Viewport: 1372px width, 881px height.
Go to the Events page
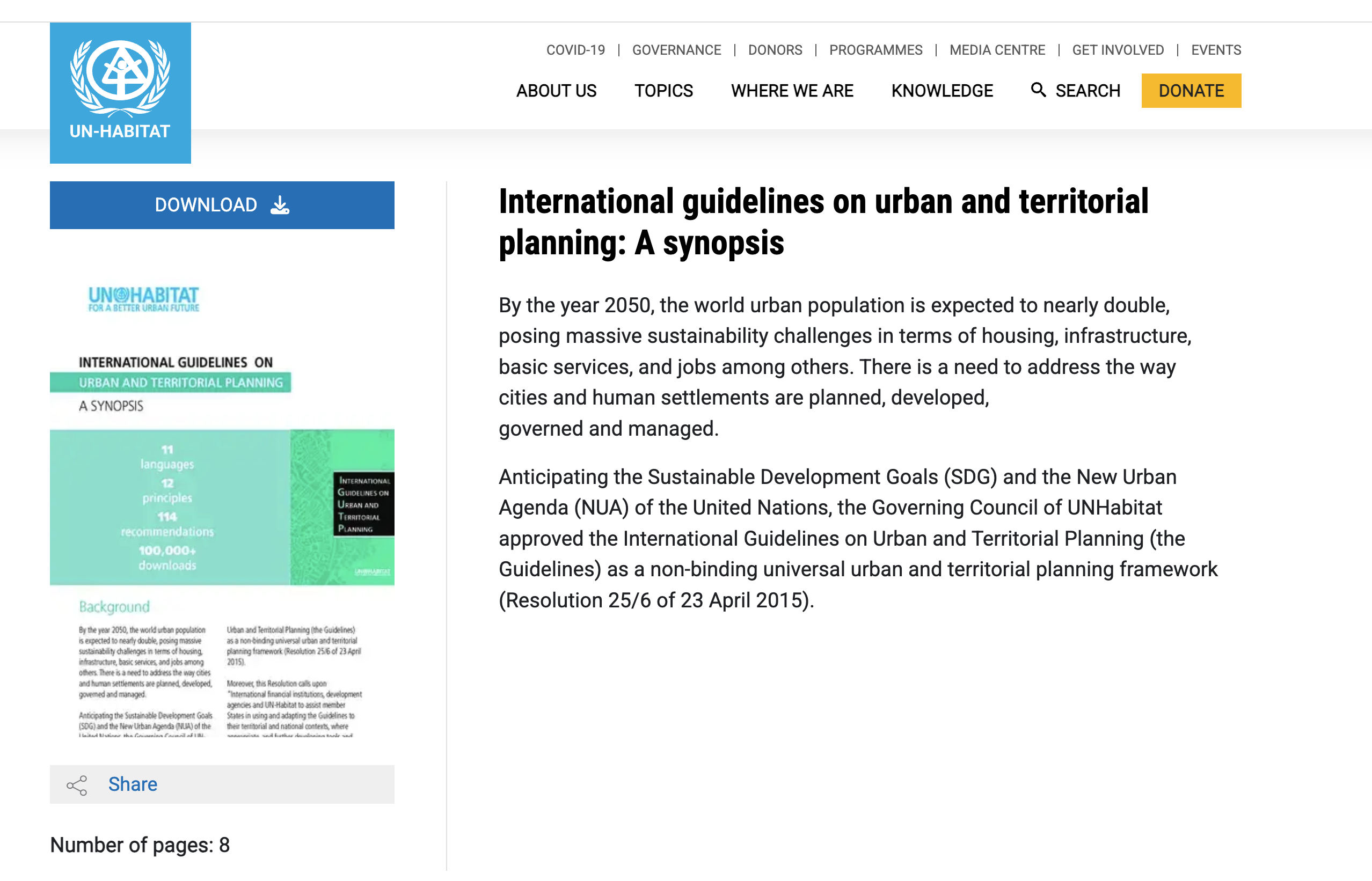pyautogui.click(x=1216, y=50)
